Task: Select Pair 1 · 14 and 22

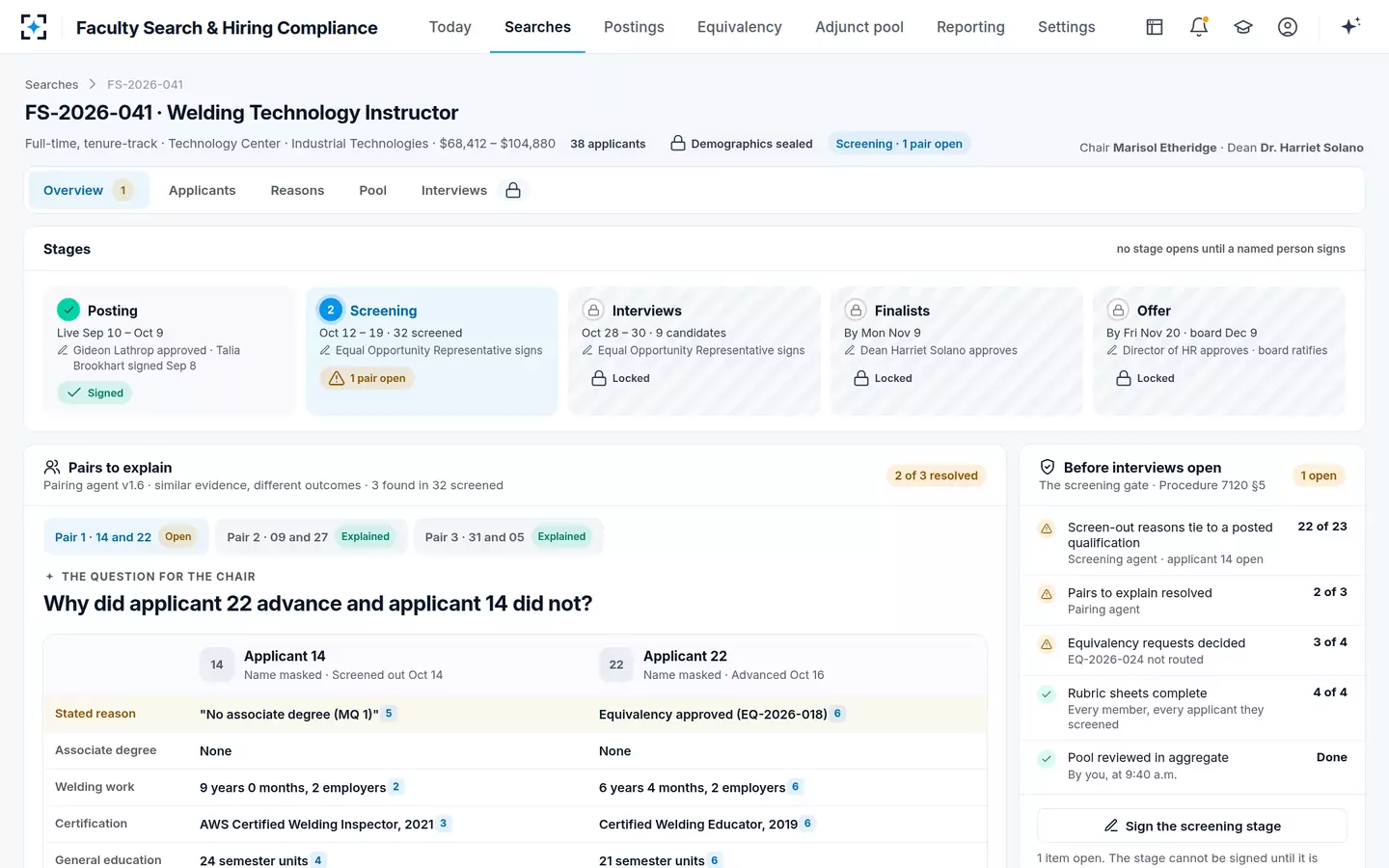Action: coord(126,537)
